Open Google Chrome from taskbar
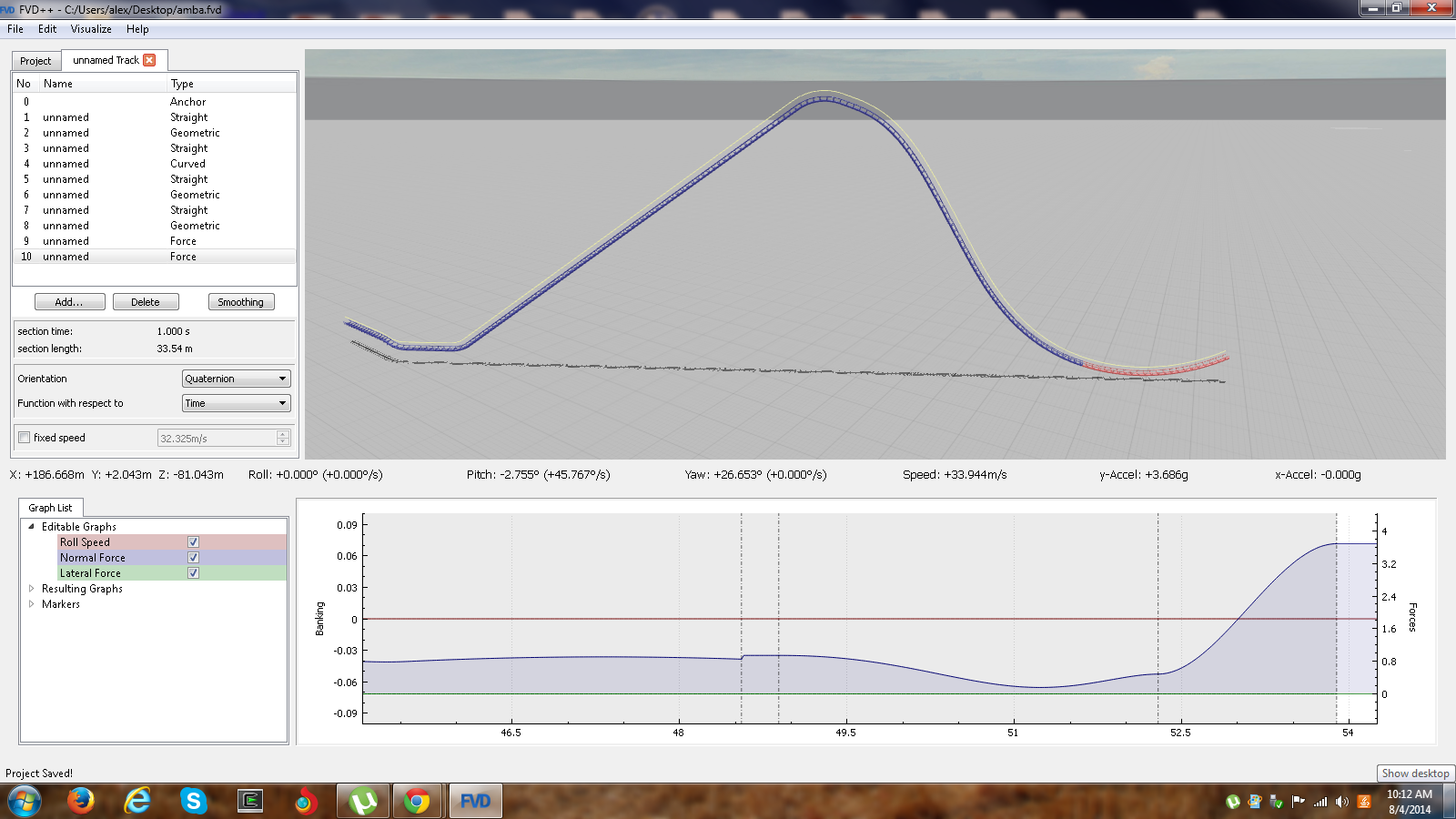Screen dimensions: 1456x819 pyautogui.click(x=417, y=801)
